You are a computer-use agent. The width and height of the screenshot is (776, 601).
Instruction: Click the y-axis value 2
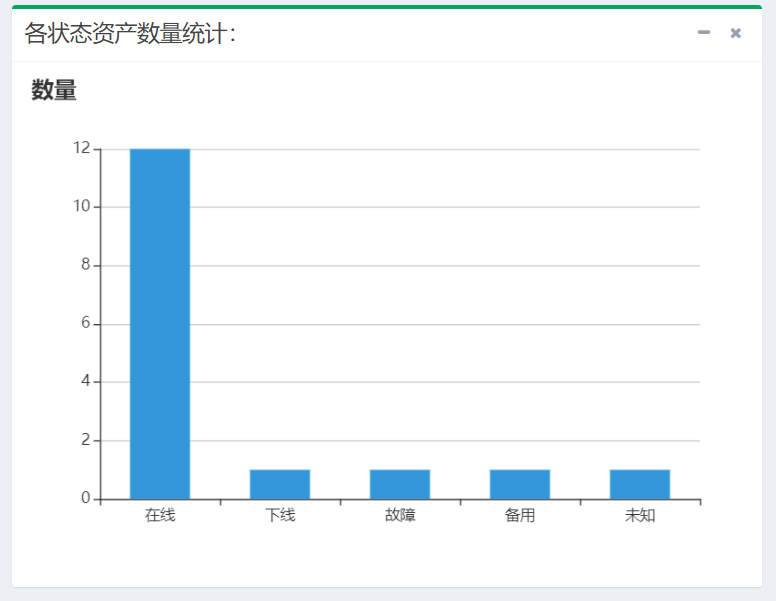[86, 440]
